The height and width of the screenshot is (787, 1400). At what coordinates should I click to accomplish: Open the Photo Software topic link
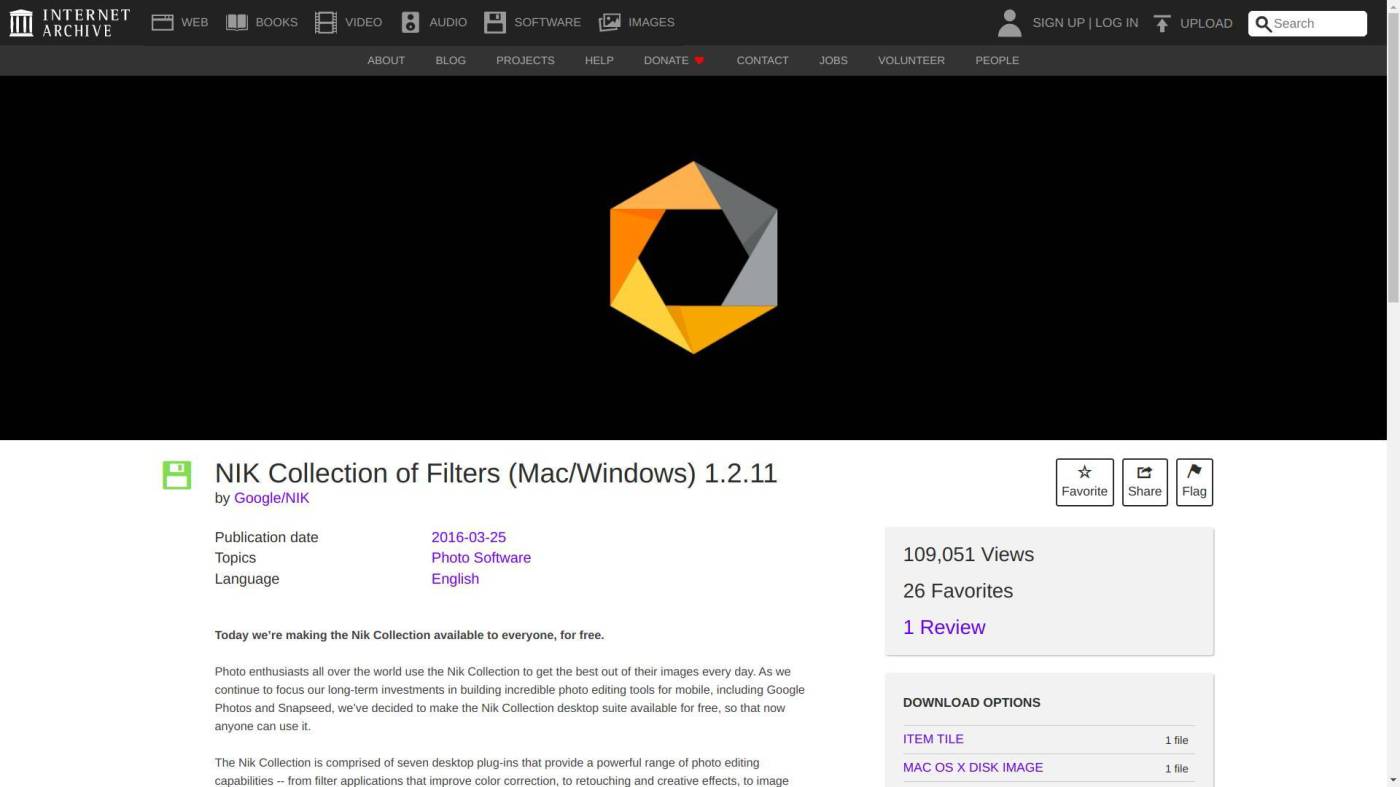point(481,558)
